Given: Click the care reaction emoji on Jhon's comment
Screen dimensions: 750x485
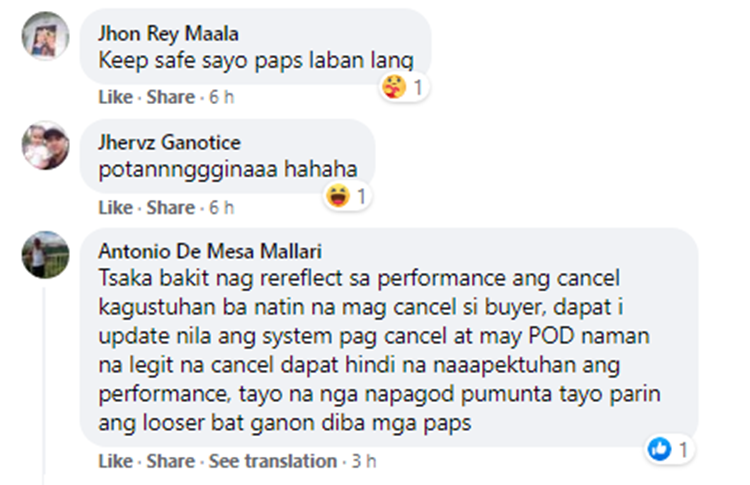Looking at the screenshot, I should (394, 88).
